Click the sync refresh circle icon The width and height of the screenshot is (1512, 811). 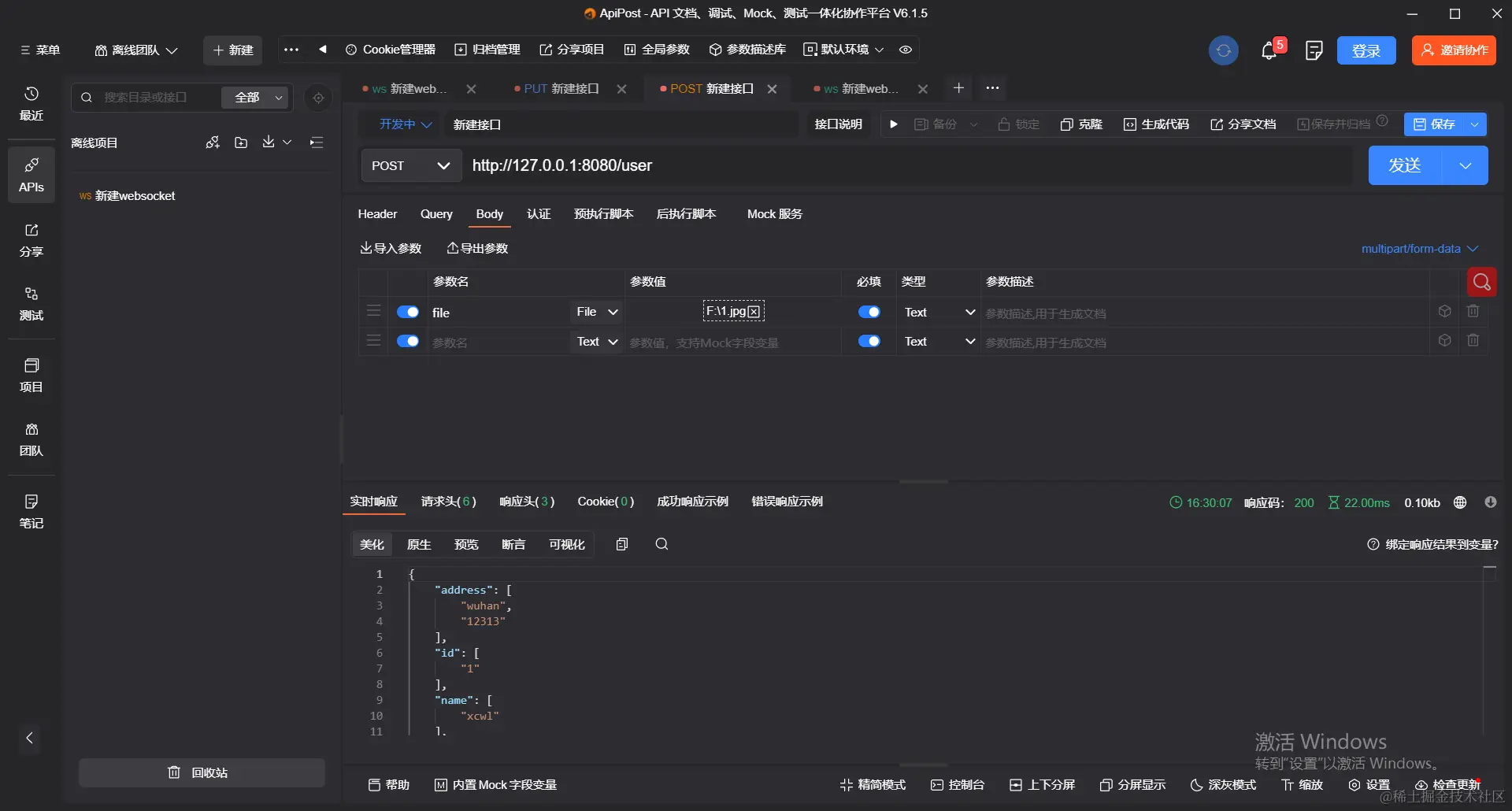(1223, 50)
